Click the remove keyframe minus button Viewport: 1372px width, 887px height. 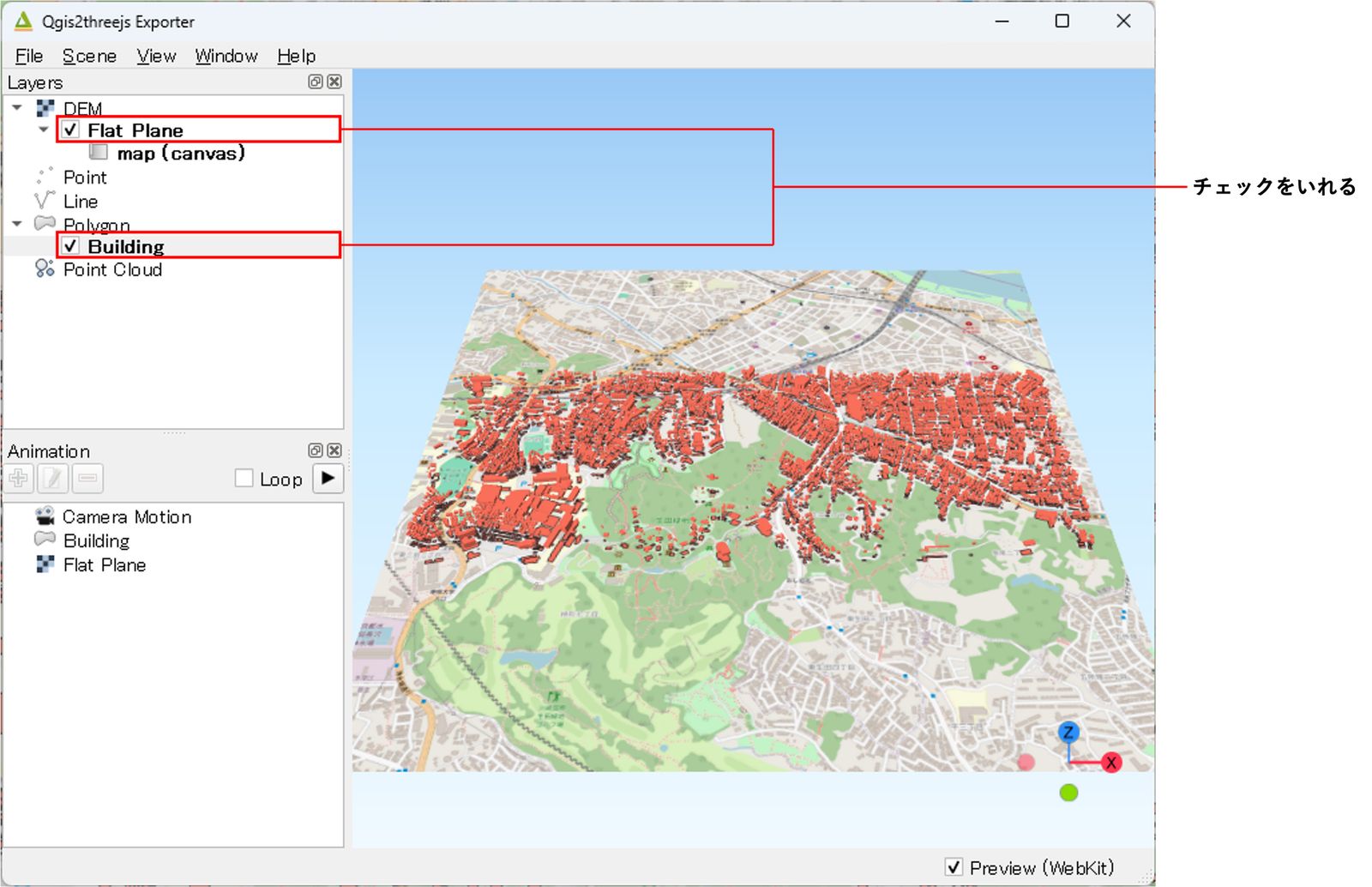[x=87, y=479]
